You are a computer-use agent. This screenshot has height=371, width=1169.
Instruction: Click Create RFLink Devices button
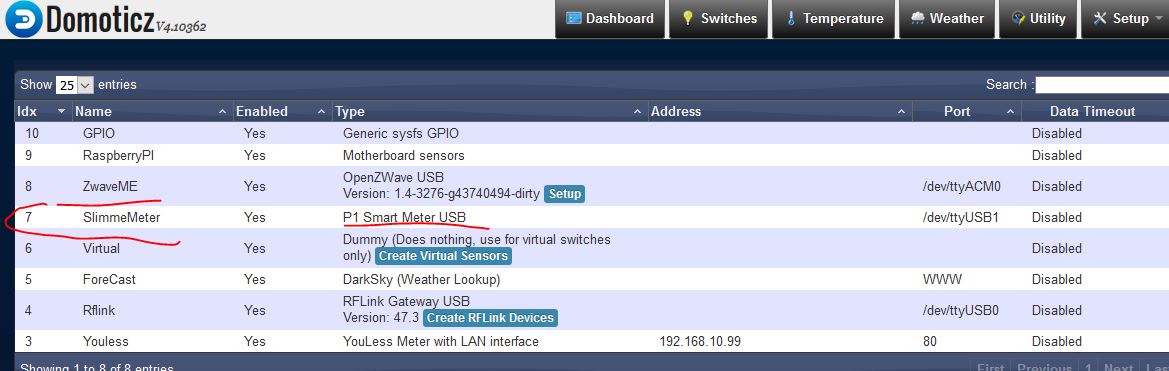[491, 318]
